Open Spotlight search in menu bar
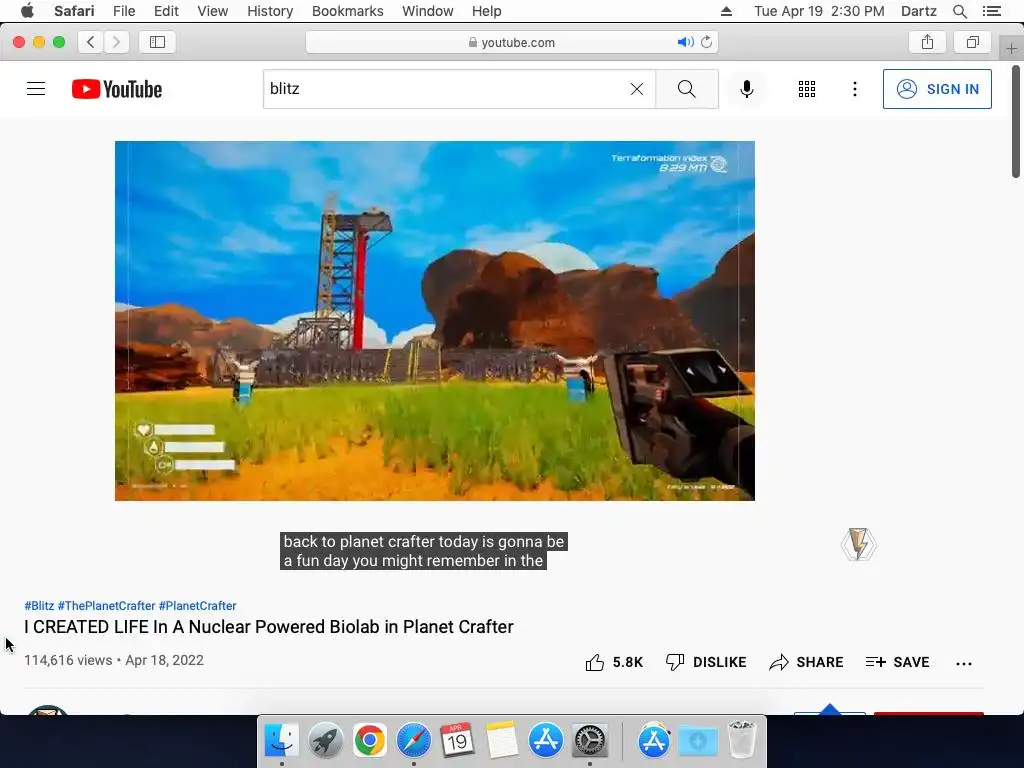Viewport: 1024px width, 768px height. (959, 11)
